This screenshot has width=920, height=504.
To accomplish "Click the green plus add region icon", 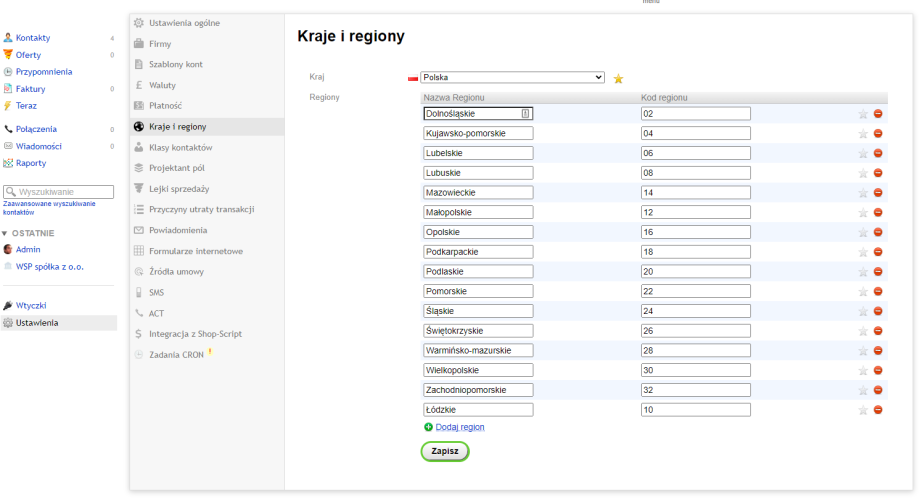I will 429,427.
